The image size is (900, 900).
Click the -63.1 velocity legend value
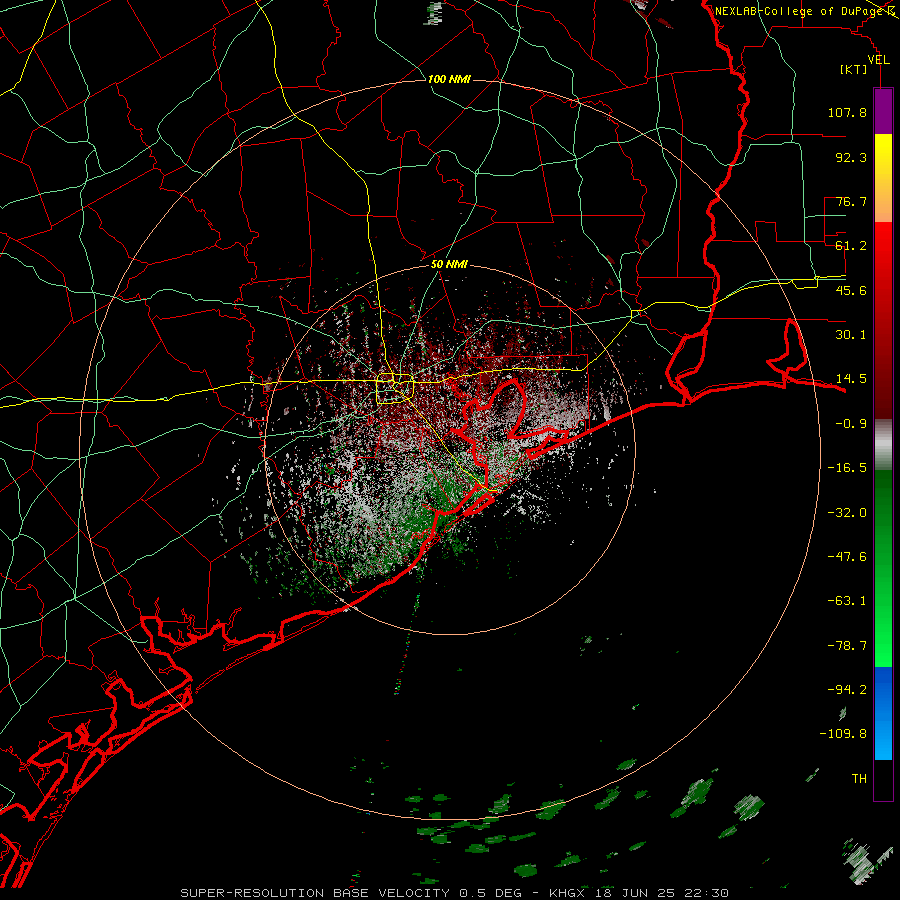[x=847, y=601]
